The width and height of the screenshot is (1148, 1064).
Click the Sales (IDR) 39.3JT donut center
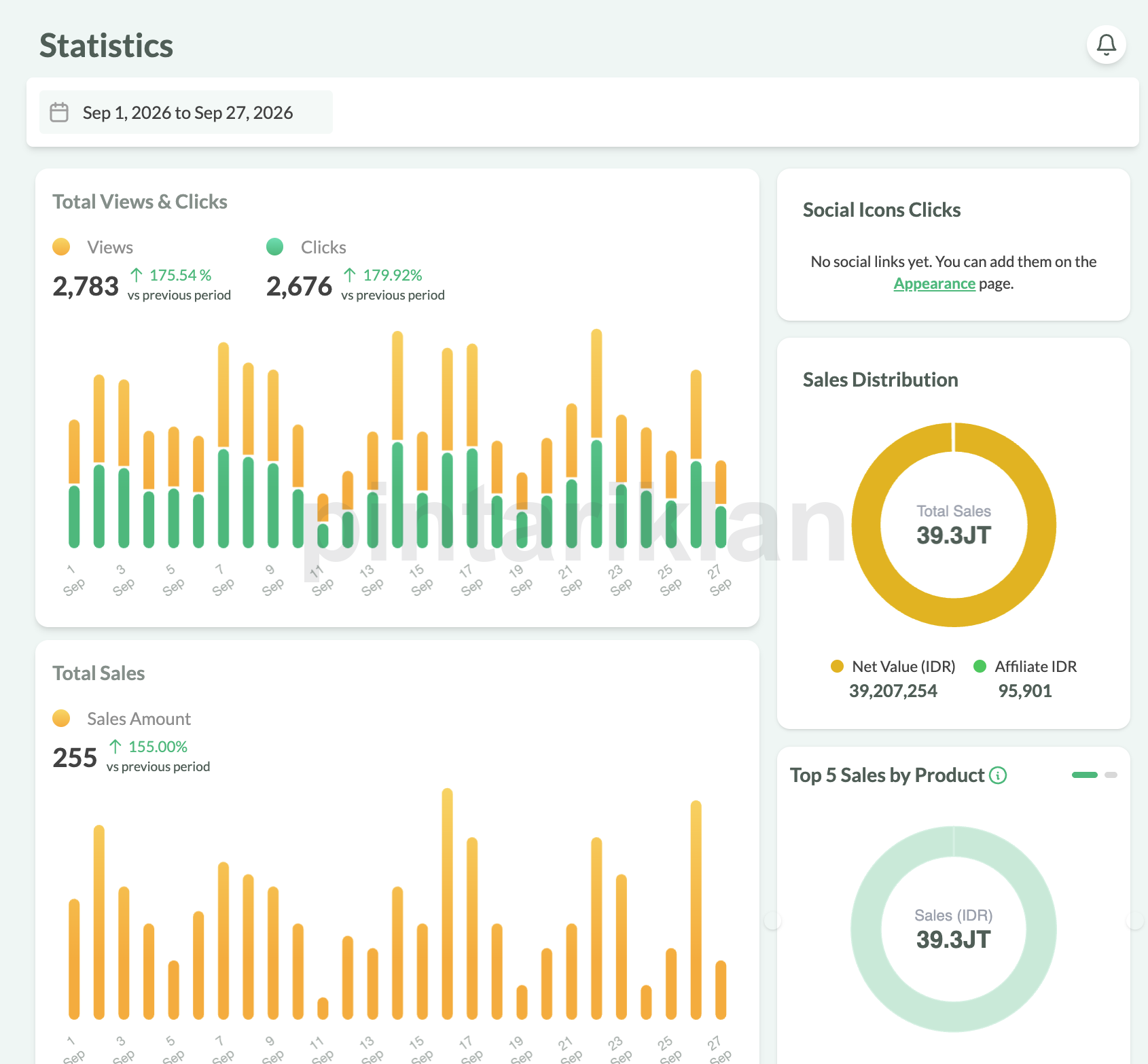(954, 929)
